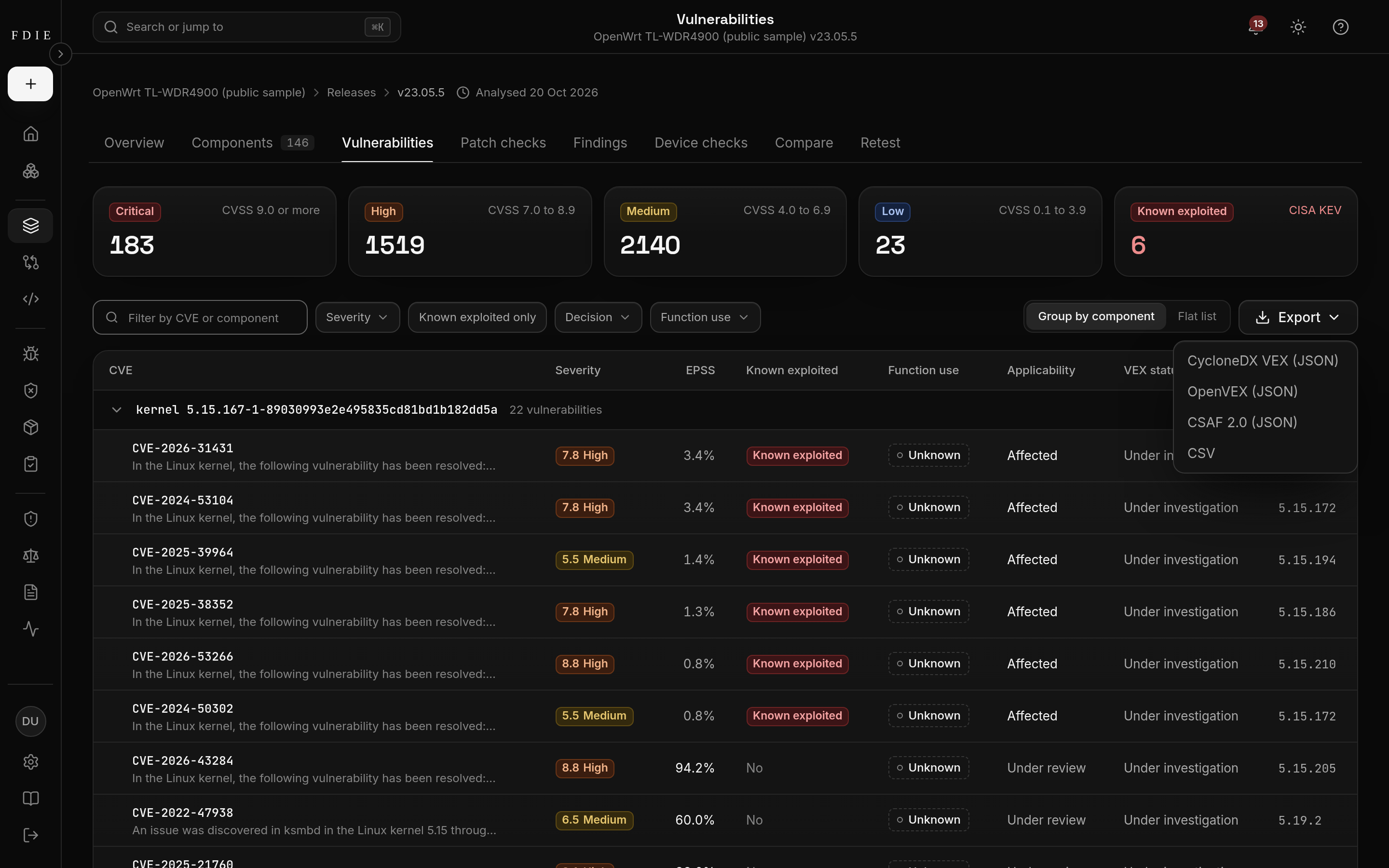1389x868 pixels.
Task: Expand the sidebar with chevron button
Action: [60, 54]
